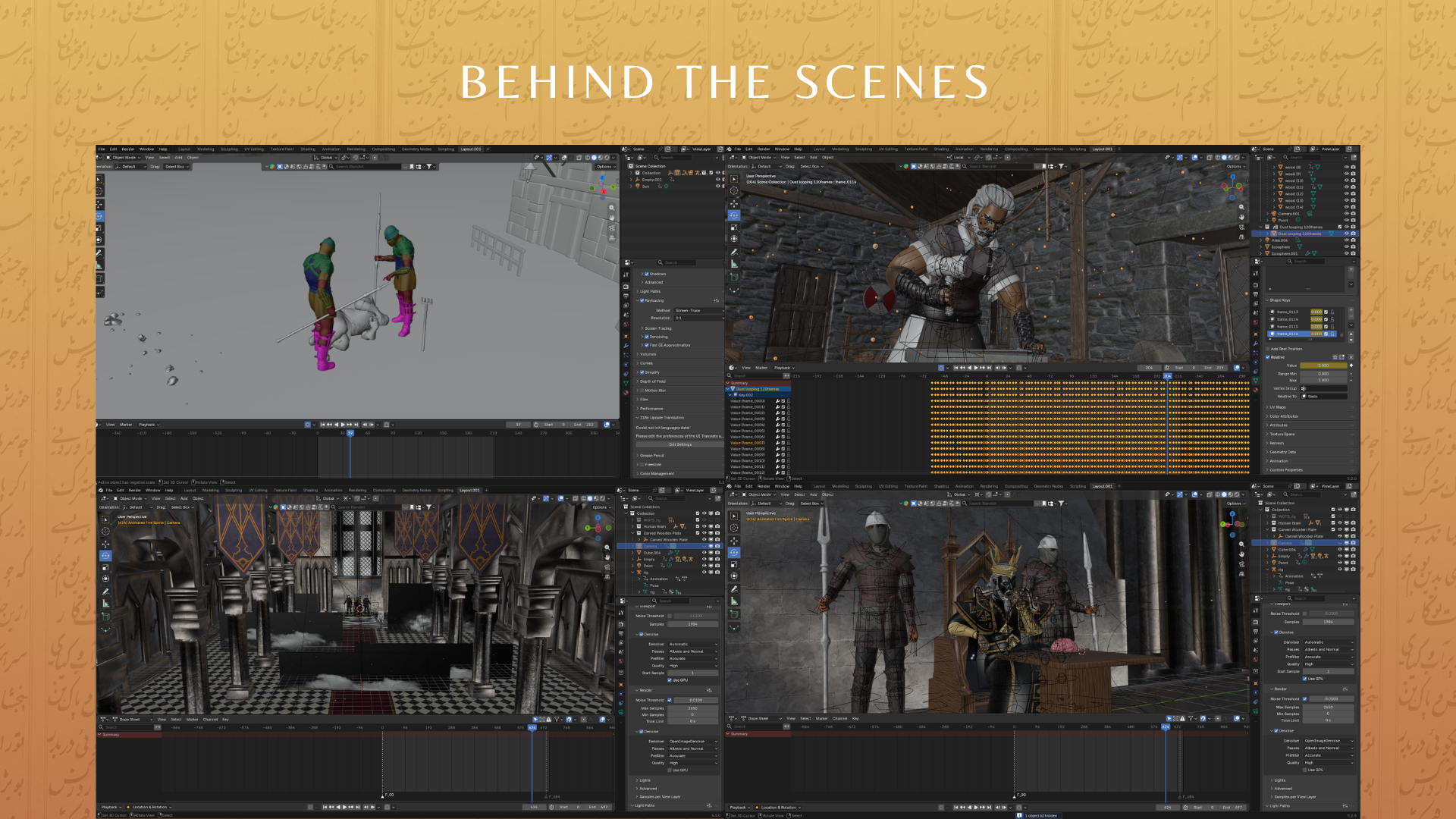Select the Move tool in the blacksmith viewport
The width and height of the screenshot is (1456, 819).
[x=734, y=204]
